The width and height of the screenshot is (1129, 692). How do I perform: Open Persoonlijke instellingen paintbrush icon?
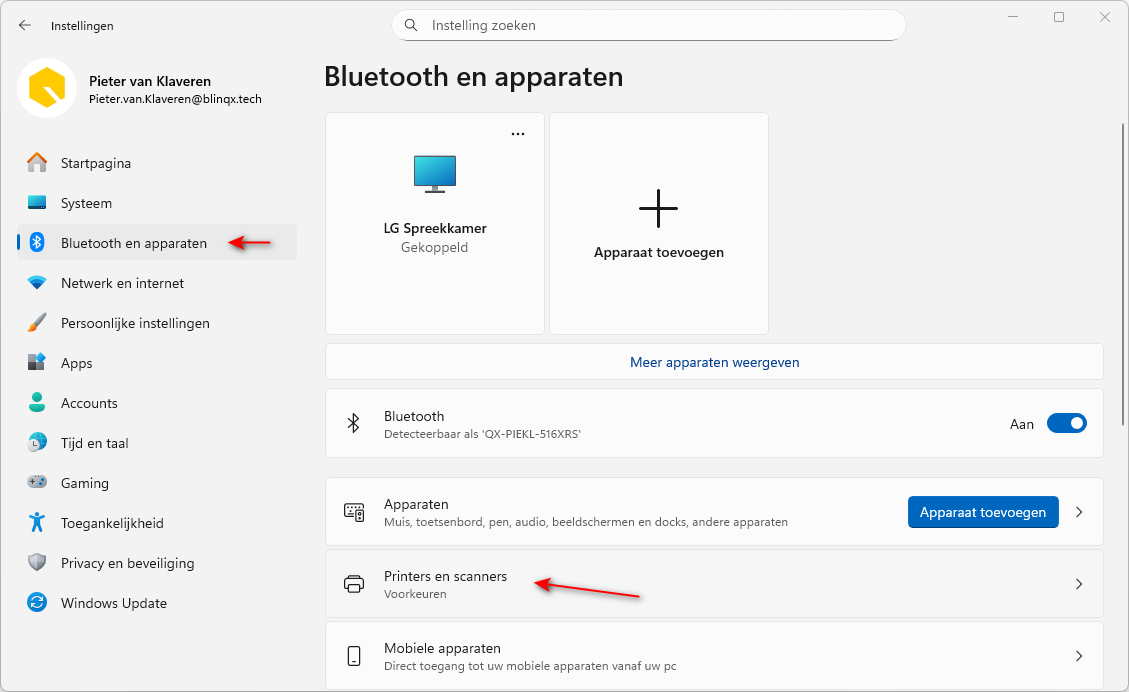37,323
